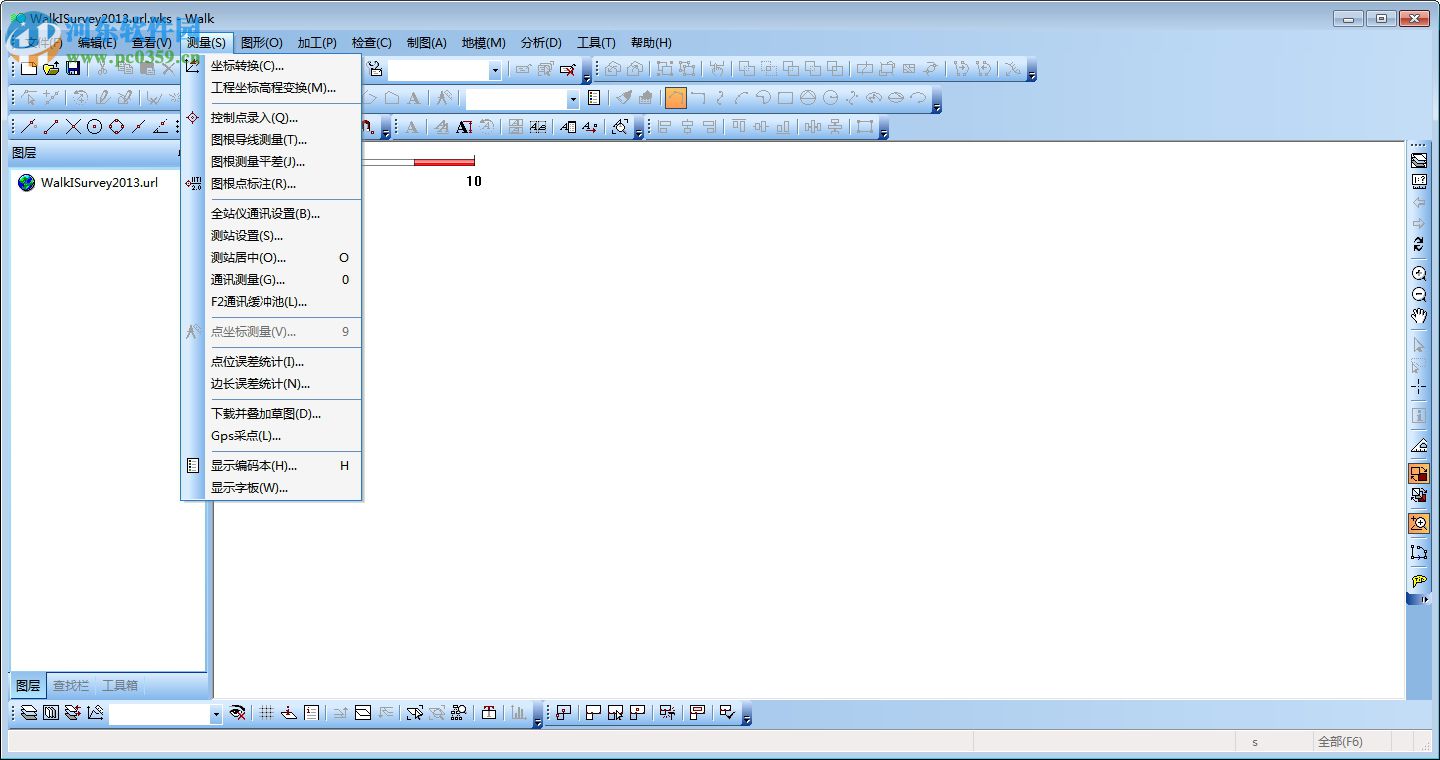Click the highlighted orange magnifier icon on right toolbar
The width and height of the screenshot is (1440, 760).
1419,523
